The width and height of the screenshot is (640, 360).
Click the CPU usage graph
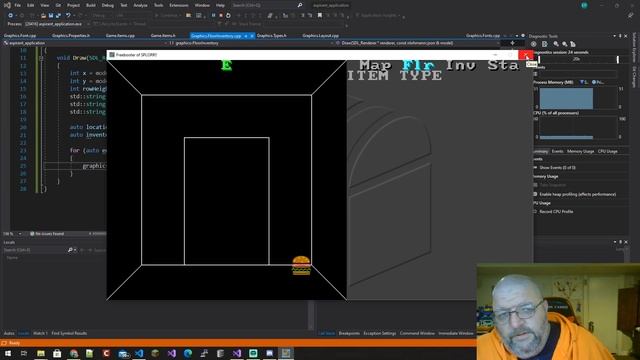tap(578, 128)
